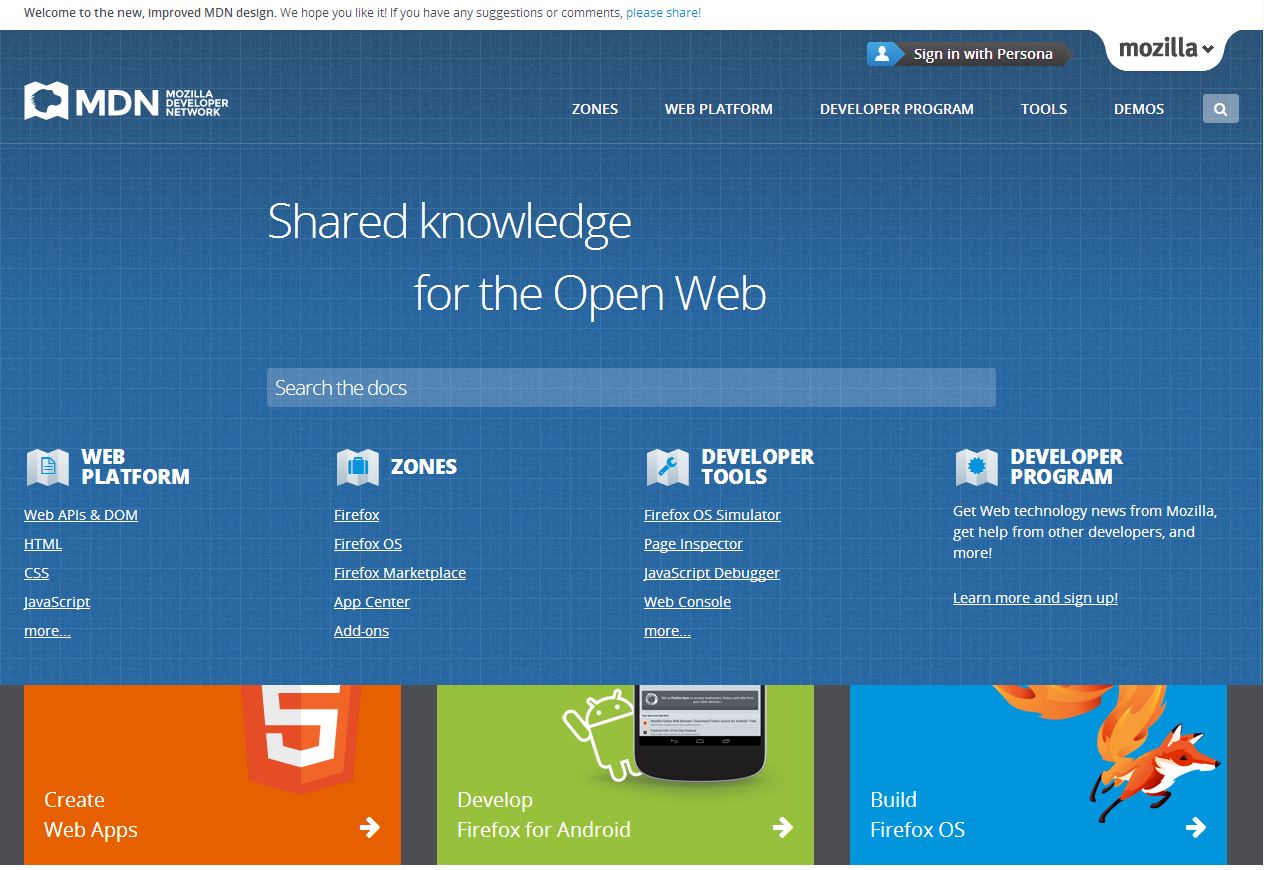Click the ZONES section heading
This screenshot has height=870, width=1264.
point(424,467)
